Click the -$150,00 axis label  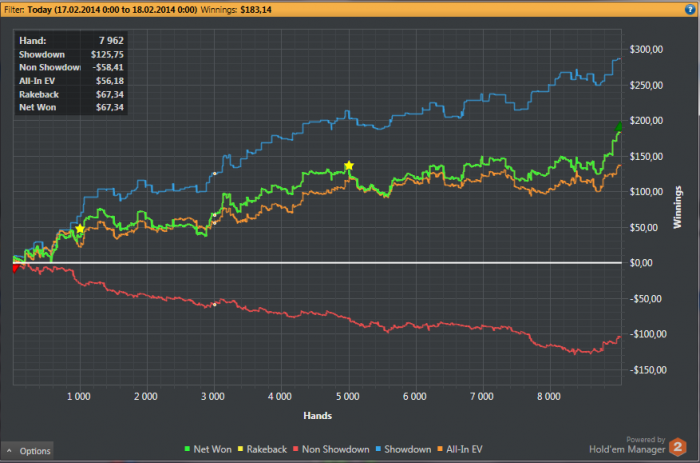648,370
